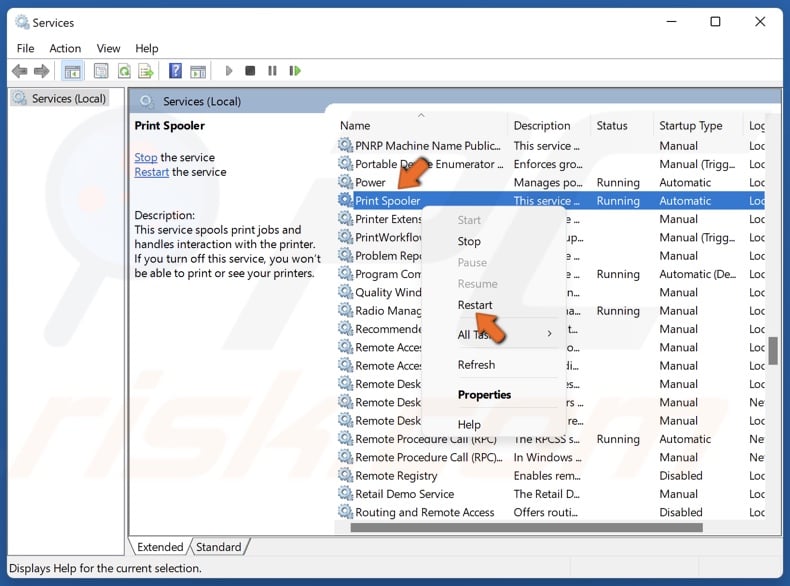Click the Start Service play toolbar button

[x=229, y=71]
